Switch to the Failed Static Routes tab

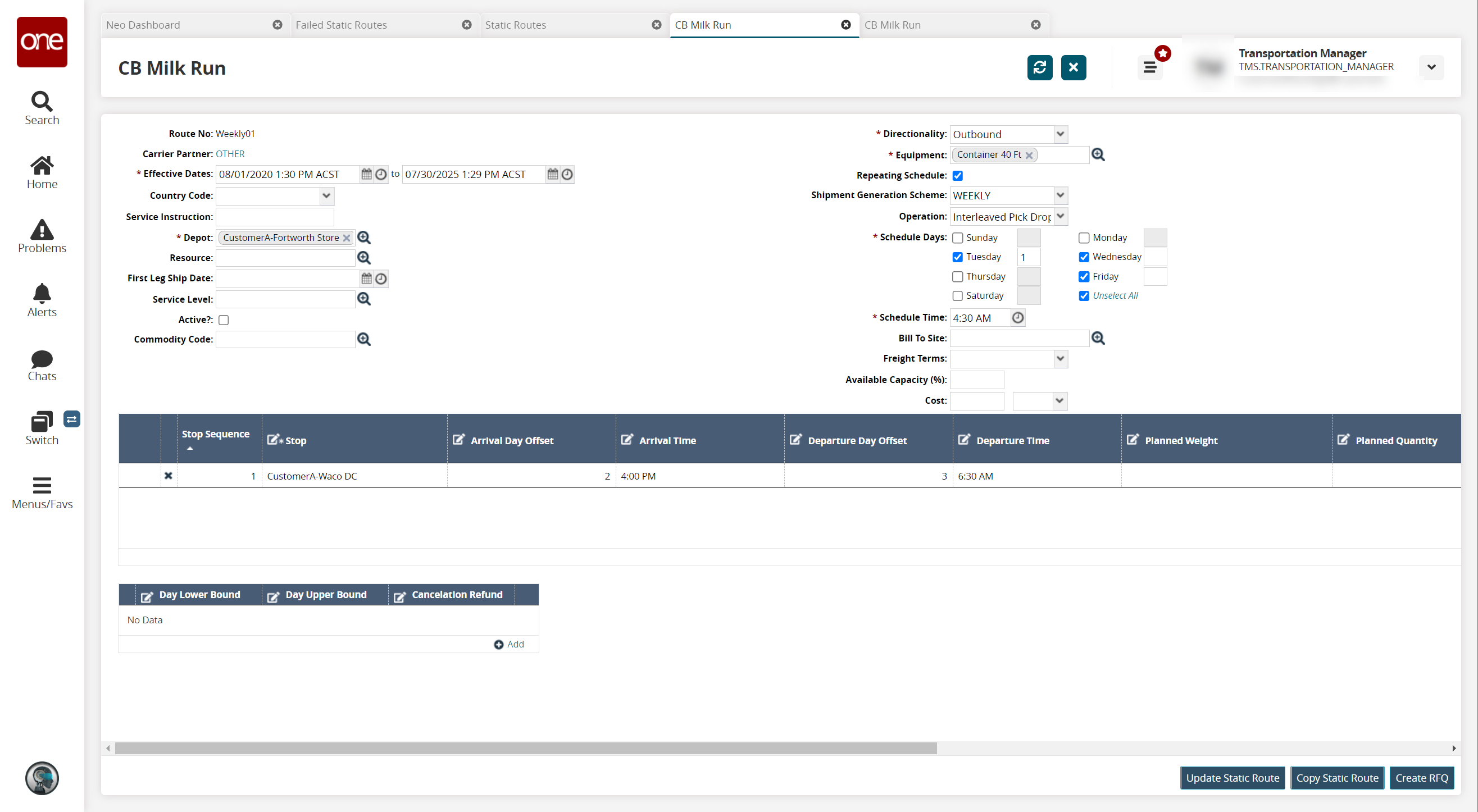pos(341,25)
